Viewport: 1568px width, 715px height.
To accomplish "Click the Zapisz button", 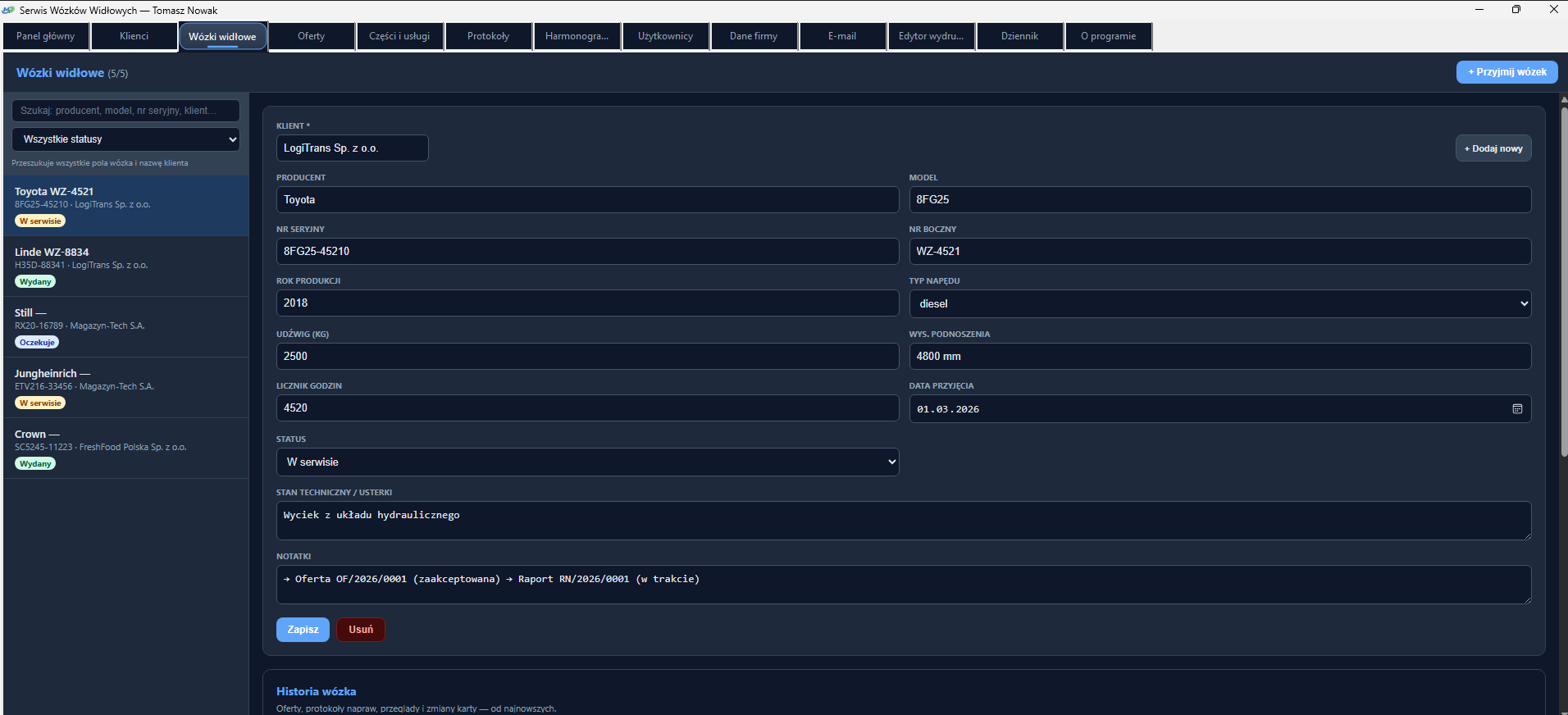I will coord(303,630).
